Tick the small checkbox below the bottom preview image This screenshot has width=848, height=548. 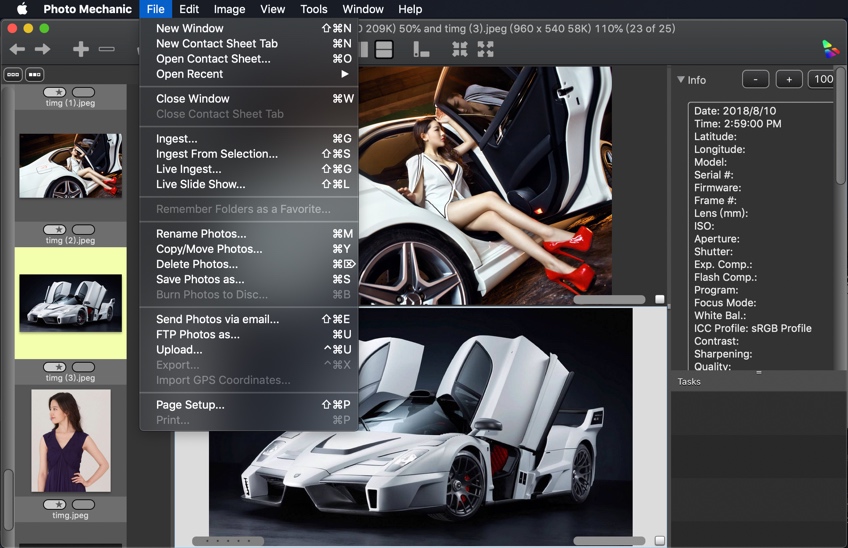coord(660,540)
